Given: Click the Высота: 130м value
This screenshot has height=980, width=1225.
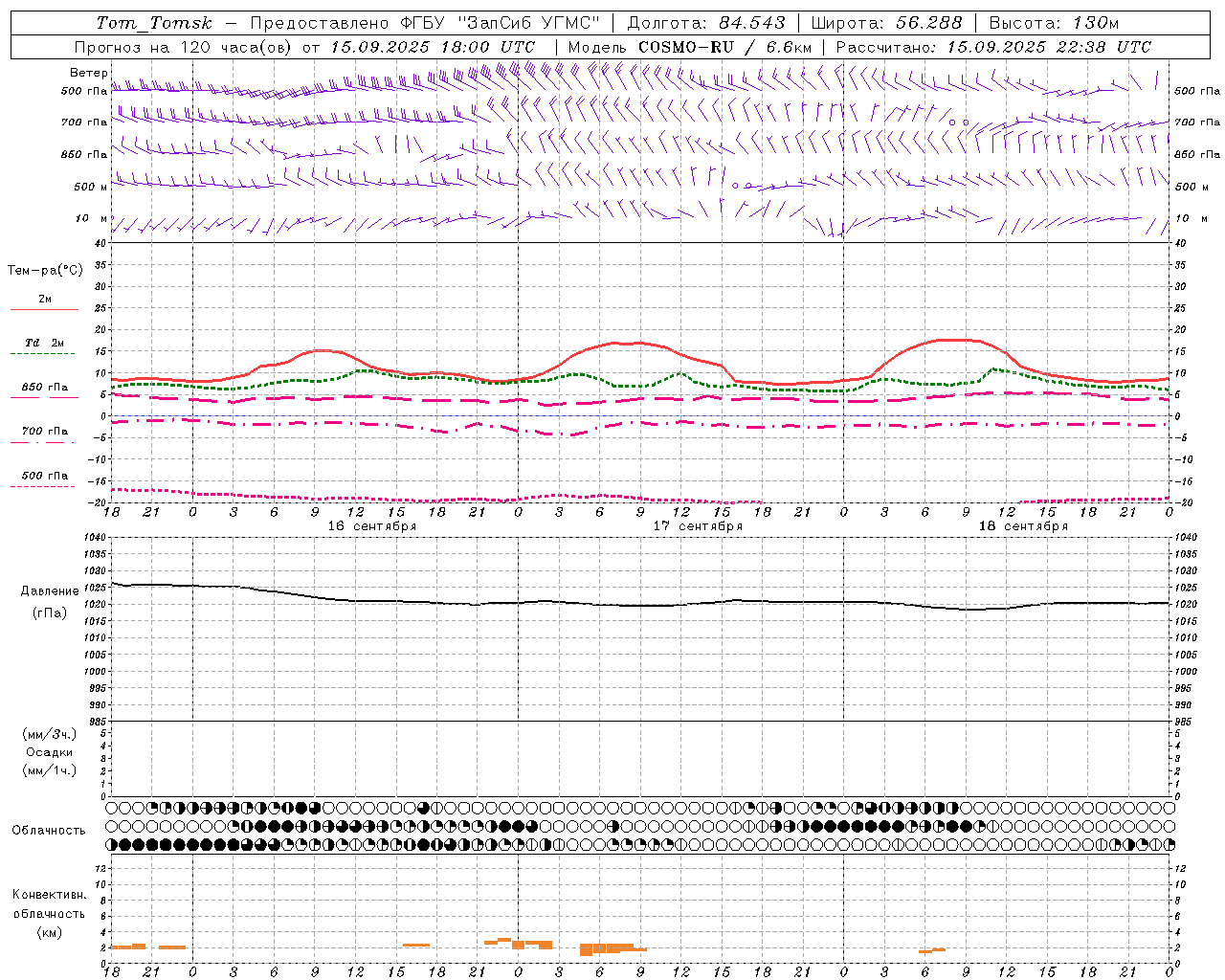Looking at the screenshot, I should (1054, 23).
